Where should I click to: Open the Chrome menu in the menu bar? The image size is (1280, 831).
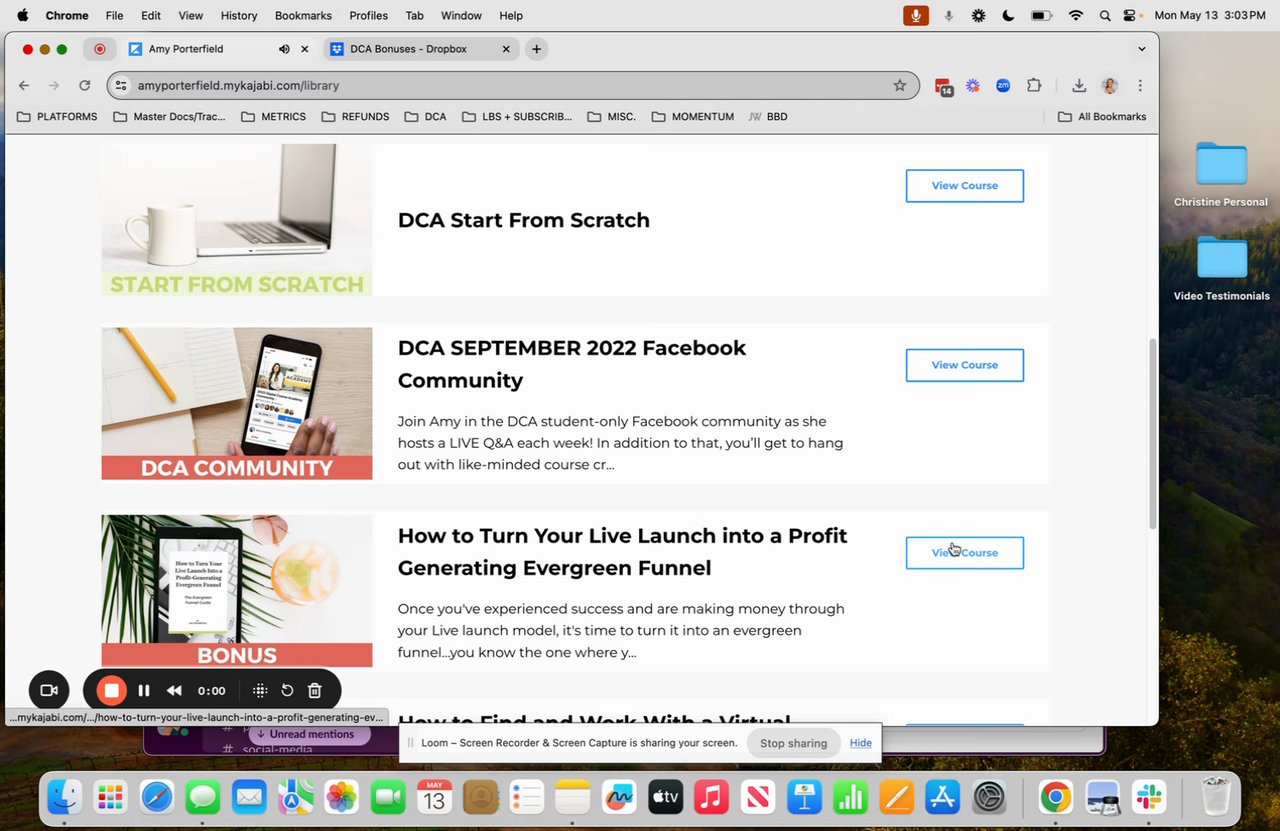(x=67, y=16)
